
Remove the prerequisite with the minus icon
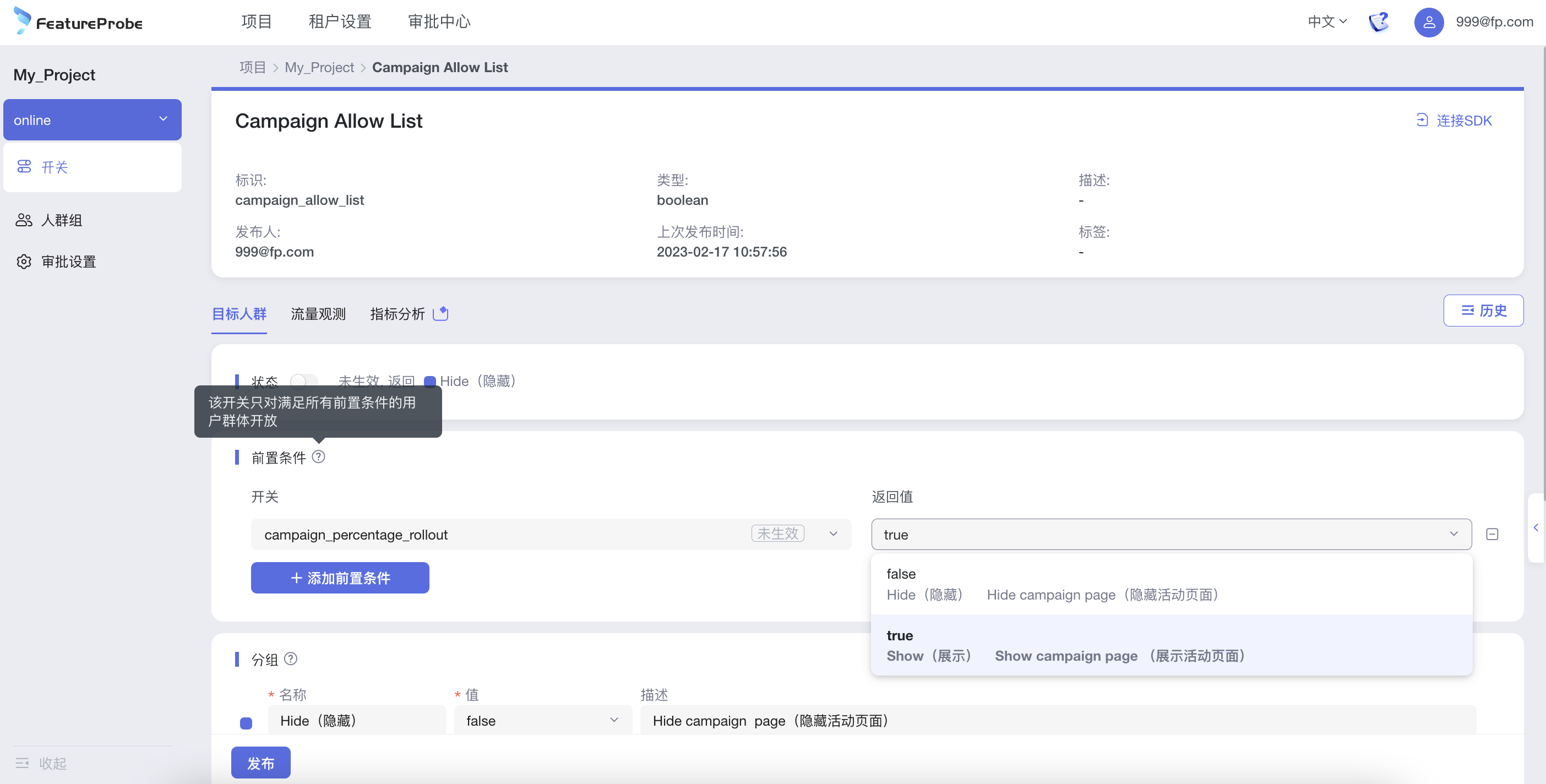pos(1492,533)
